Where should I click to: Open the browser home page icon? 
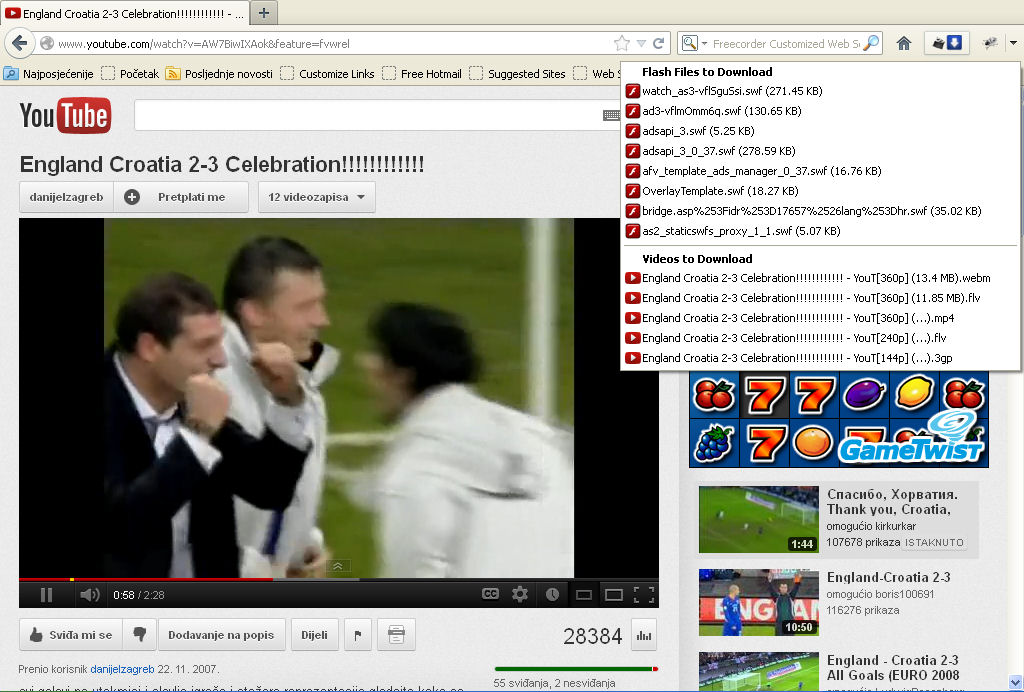(904, 44)
